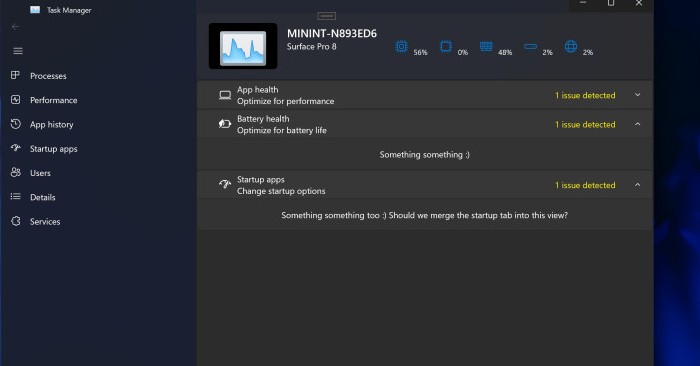Open the Startup apps gauge icon in sidebar
Screen dimensions: 700x366
16,148
